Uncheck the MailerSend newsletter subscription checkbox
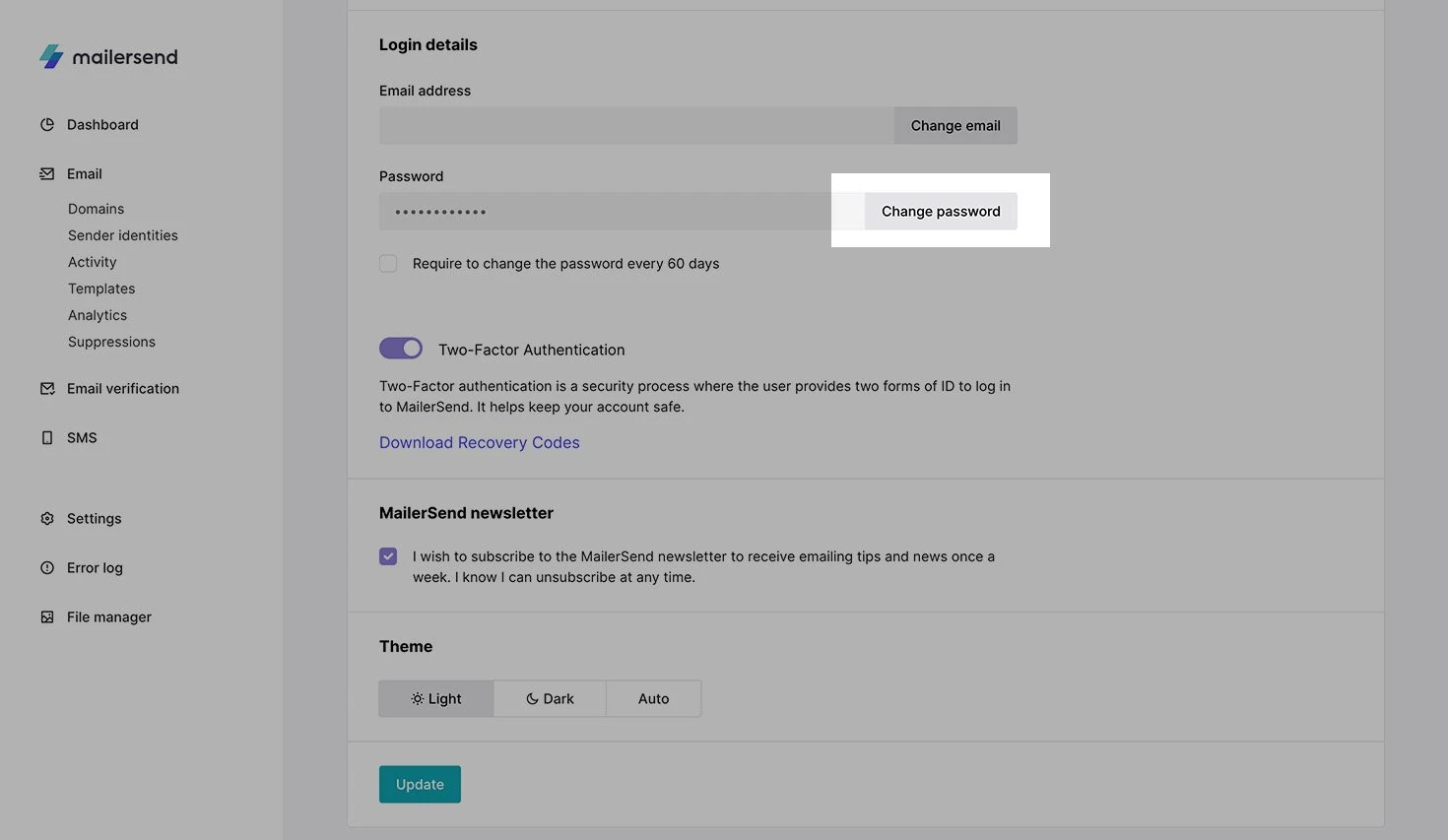 [x=388, y=556]
